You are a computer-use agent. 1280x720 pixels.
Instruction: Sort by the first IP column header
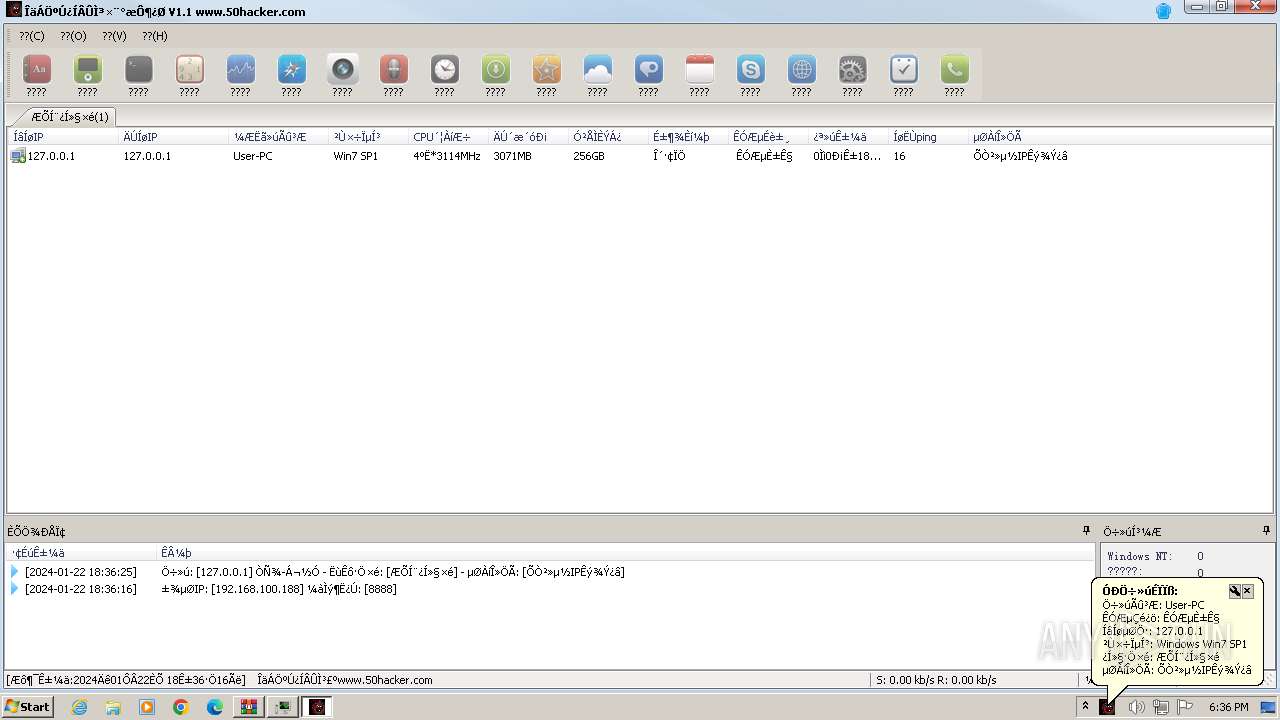[x=62, y=137]
